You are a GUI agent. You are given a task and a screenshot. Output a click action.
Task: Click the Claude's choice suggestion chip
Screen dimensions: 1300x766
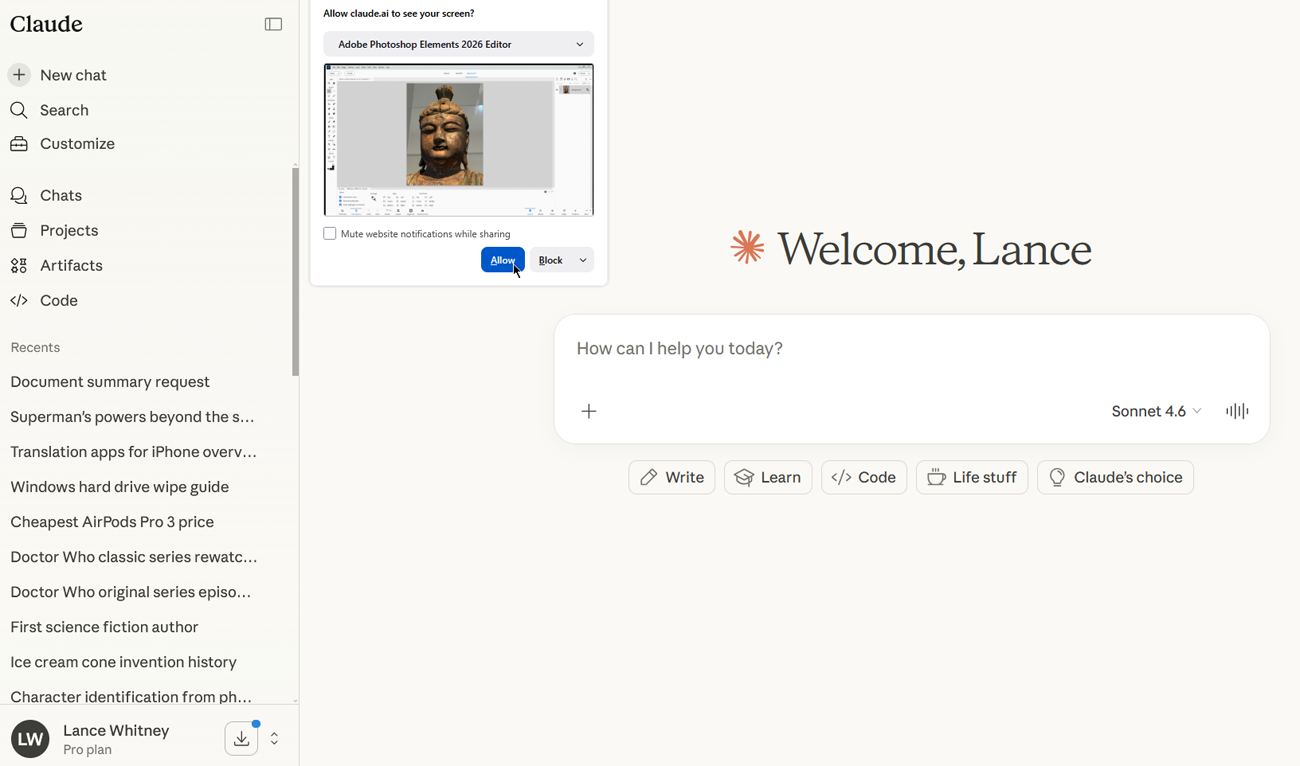coord(1115,477)
